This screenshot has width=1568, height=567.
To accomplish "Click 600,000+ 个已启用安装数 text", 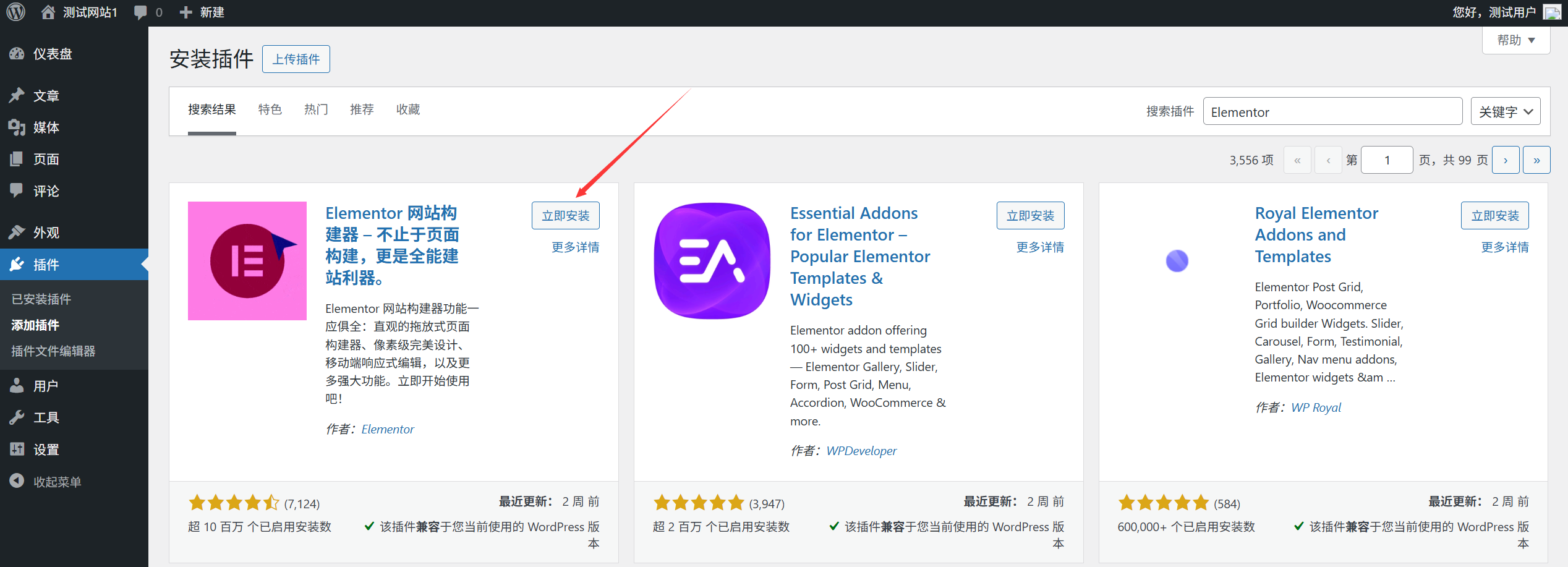I will [1186, 527].
